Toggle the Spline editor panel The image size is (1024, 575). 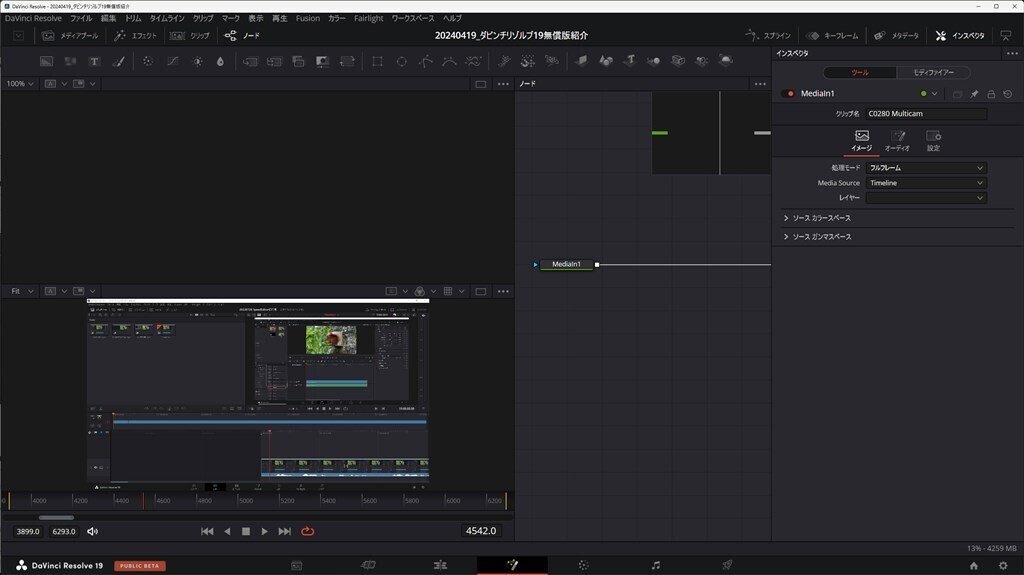pyautogui.click(x=767, y=36)
